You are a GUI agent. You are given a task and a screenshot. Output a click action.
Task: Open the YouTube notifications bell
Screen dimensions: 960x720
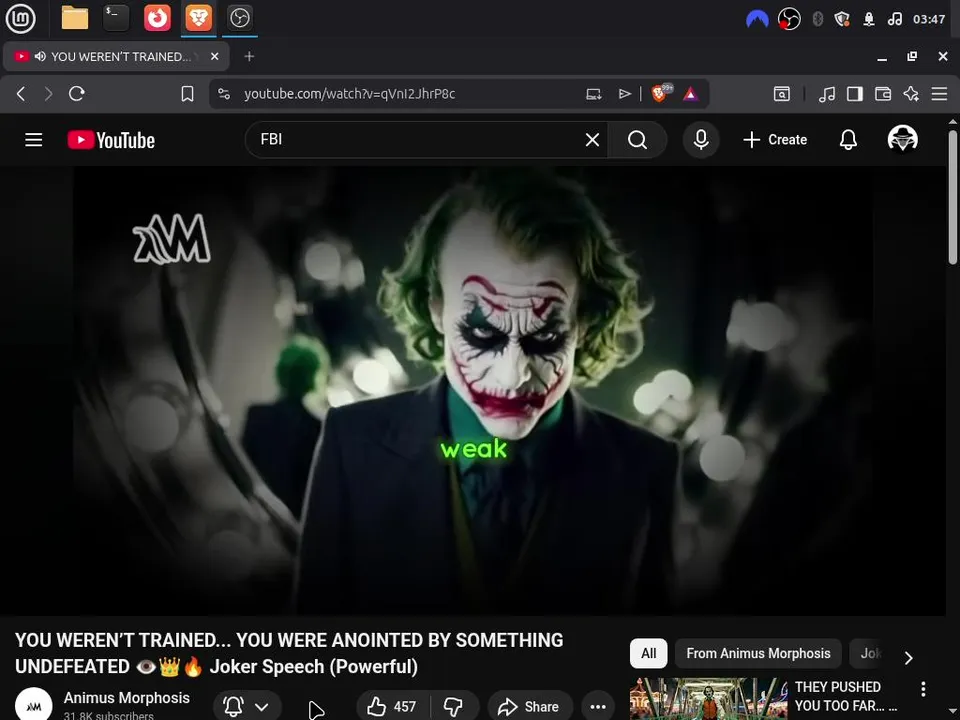848,140
